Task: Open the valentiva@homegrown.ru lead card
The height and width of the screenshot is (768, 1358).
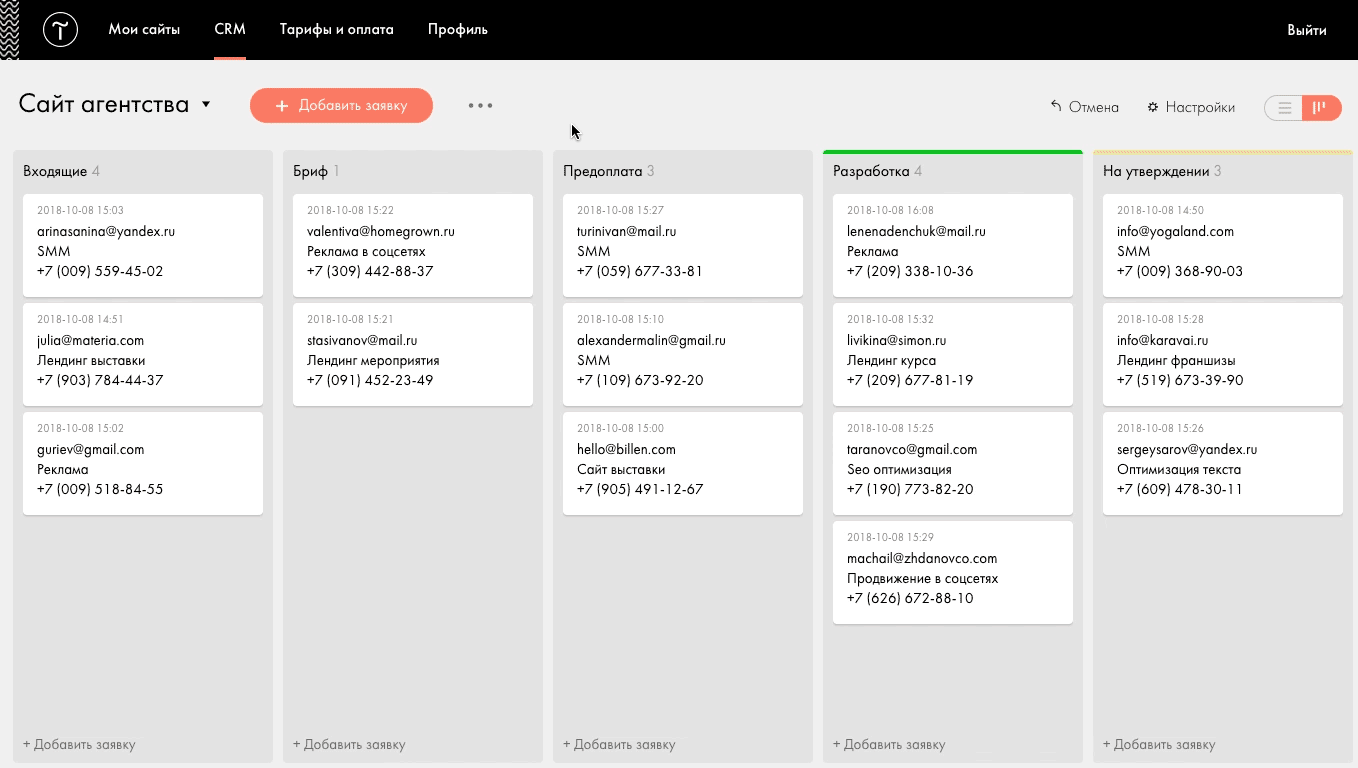Action: (x=413, y=245)
